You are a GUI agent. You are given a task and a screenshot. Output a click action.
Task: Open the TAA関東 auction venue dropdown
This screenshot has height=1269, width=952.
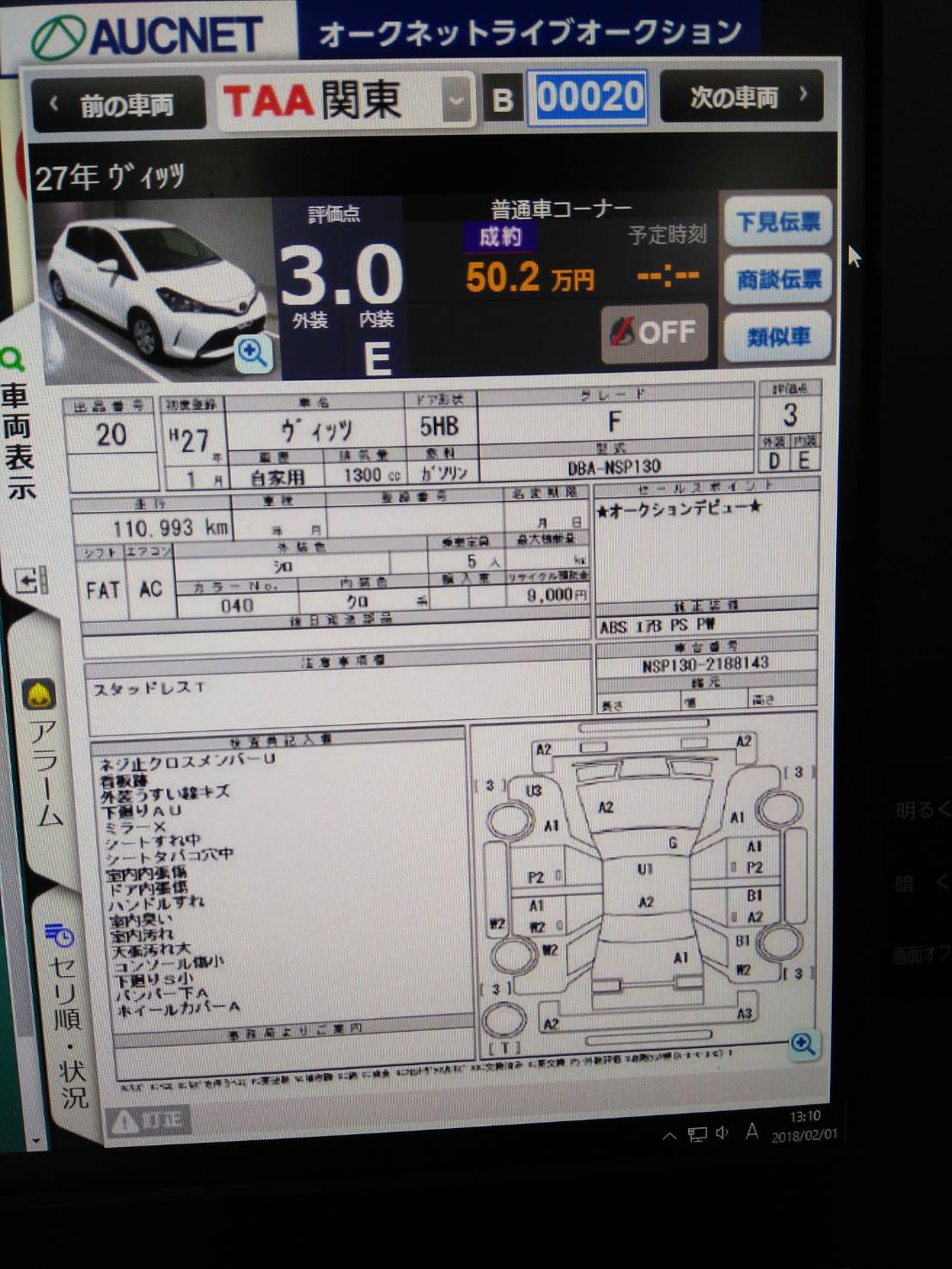(456, 101)
